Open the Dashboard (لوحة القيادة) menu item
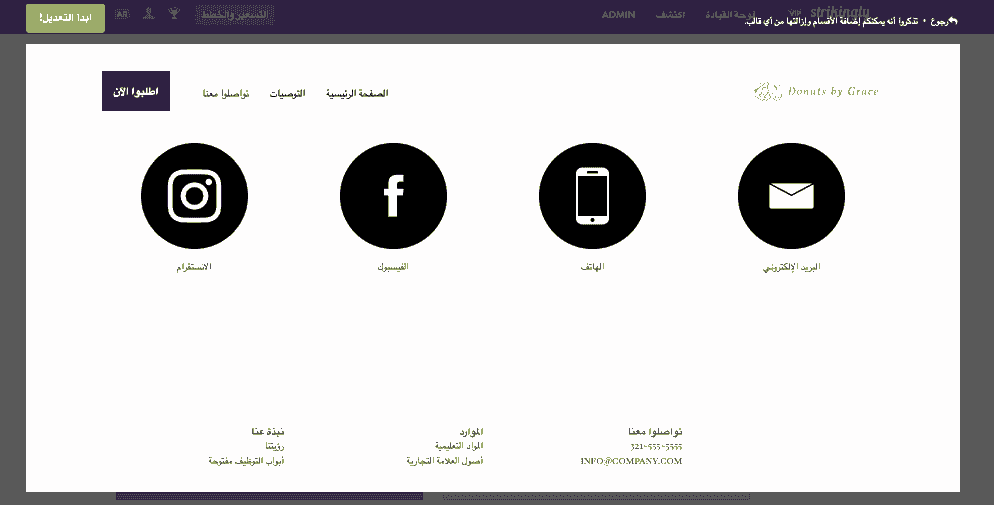Image resolution: width=994 pixels, height=505 pixels. coord(731,15)
